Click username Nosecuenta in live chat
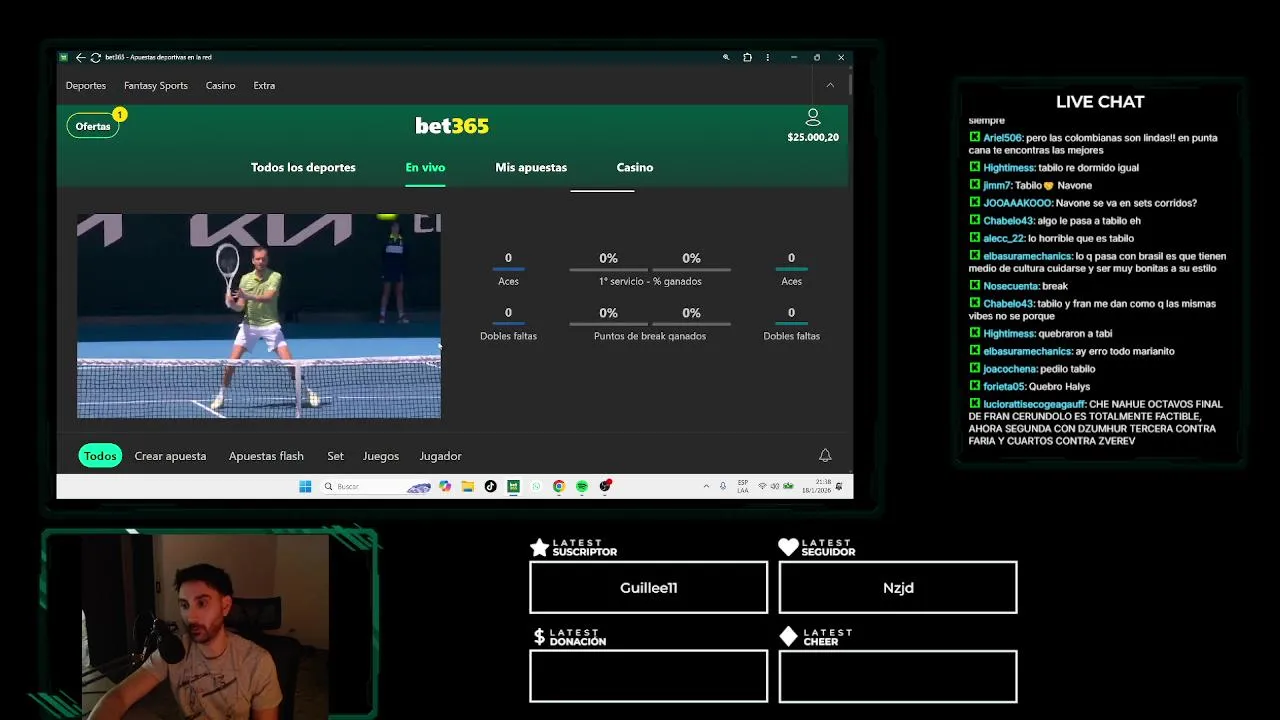 1011,286
